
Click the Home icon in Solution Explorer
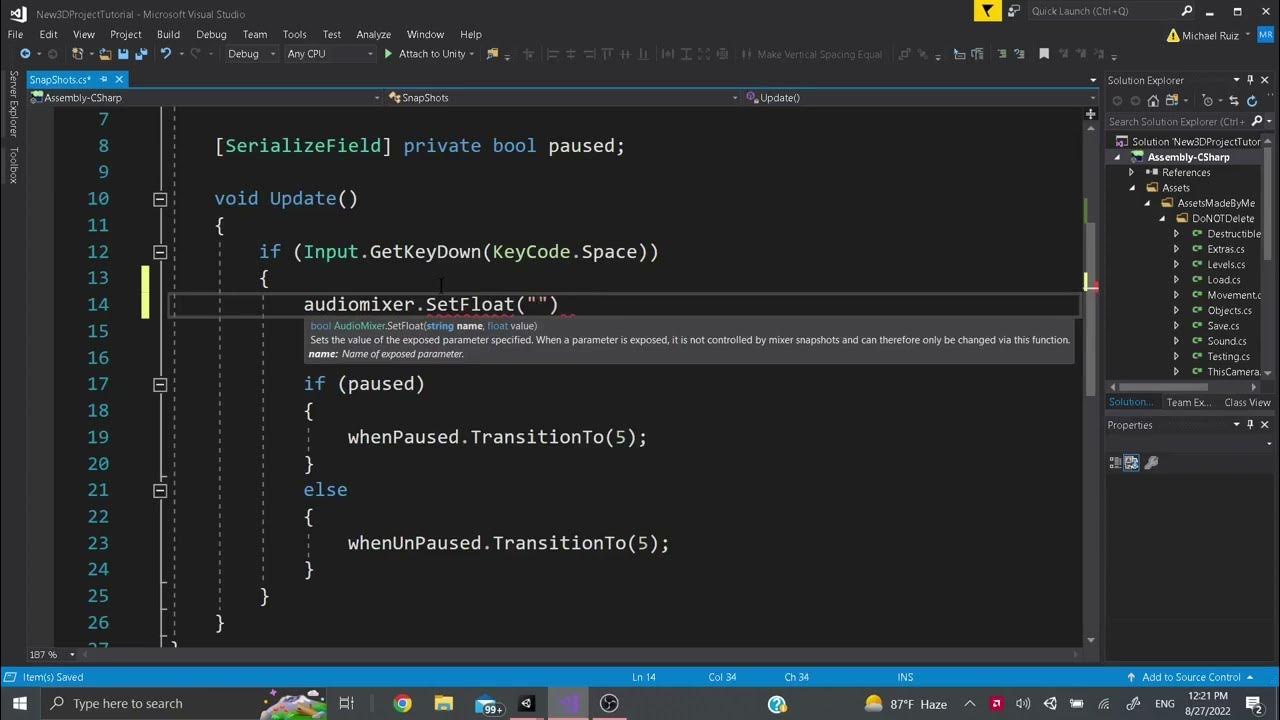coord(1153,100)
